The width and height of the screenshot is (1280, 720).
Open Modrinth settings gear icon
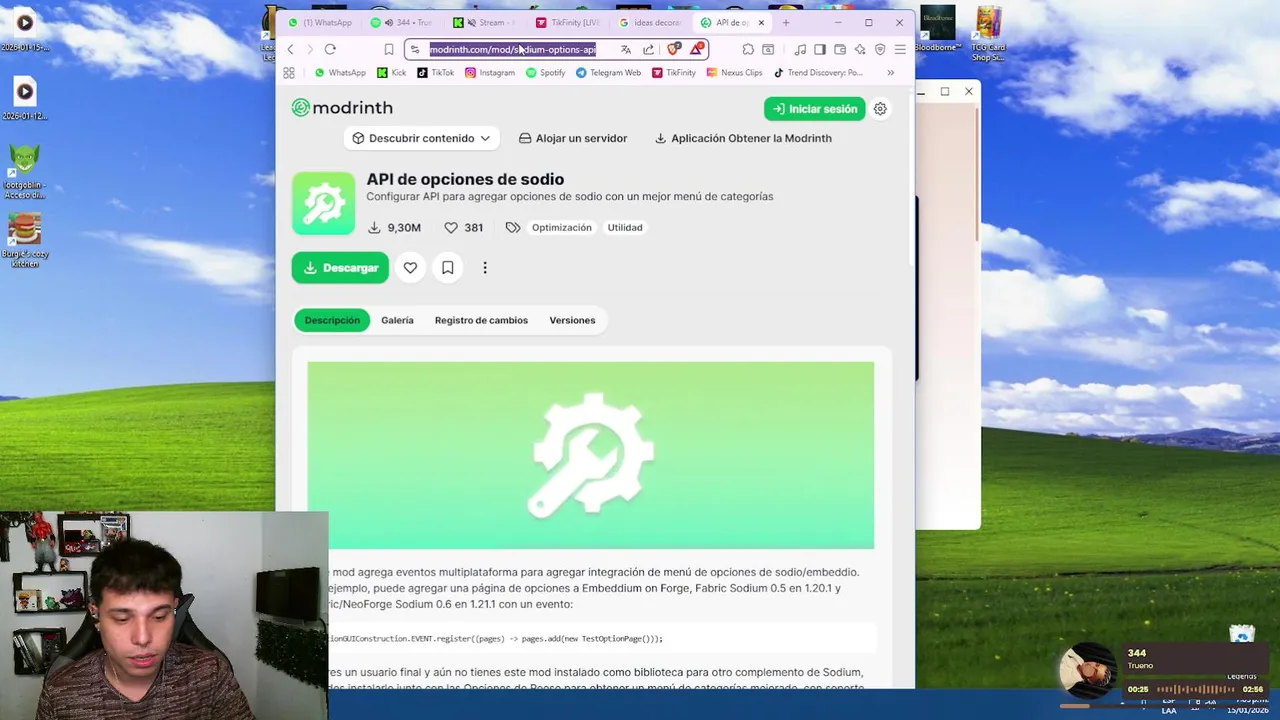(x=880, y=109)
